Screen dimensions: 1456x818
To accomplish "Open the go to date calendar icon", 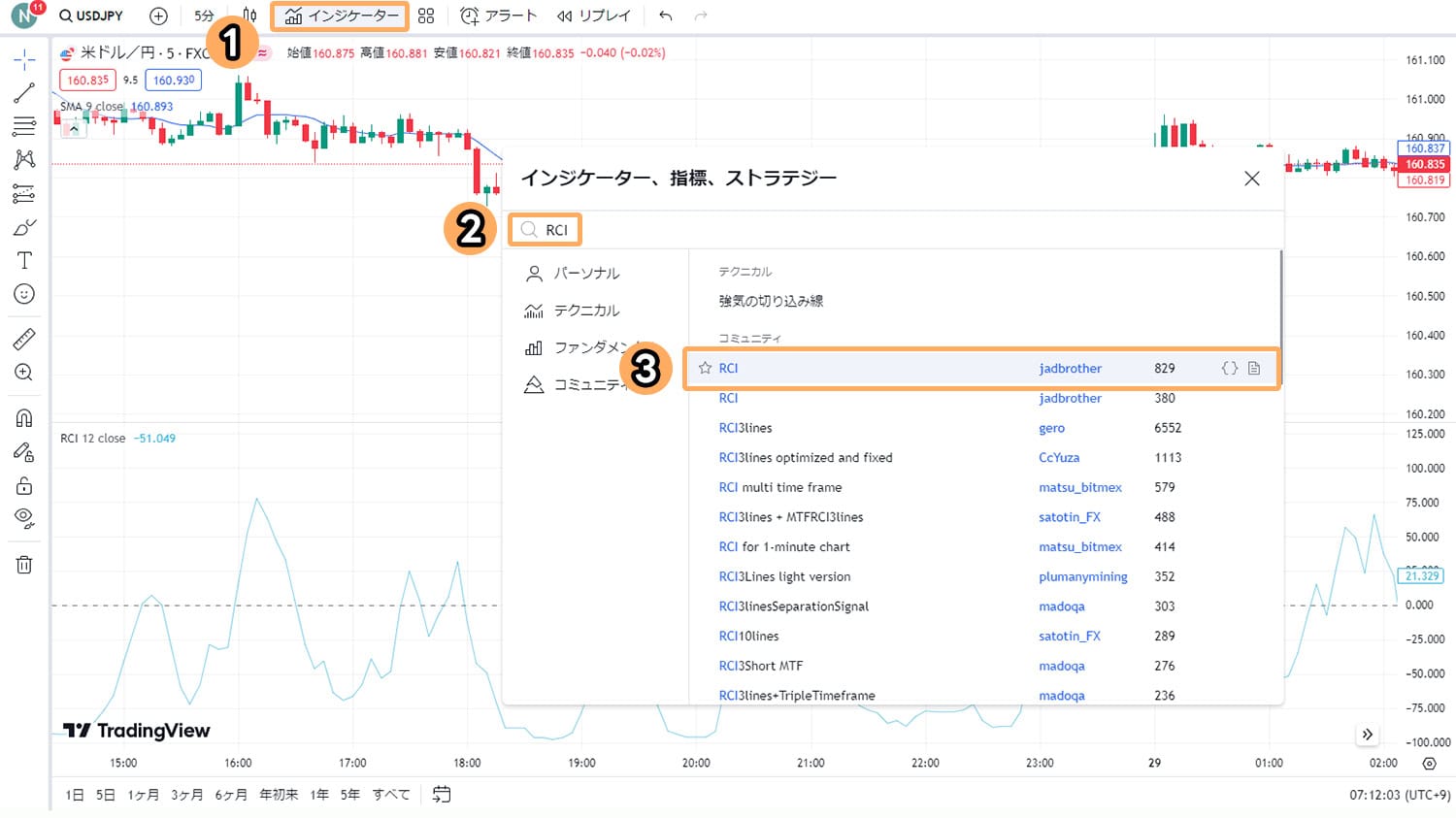I will tap(442, 795).
